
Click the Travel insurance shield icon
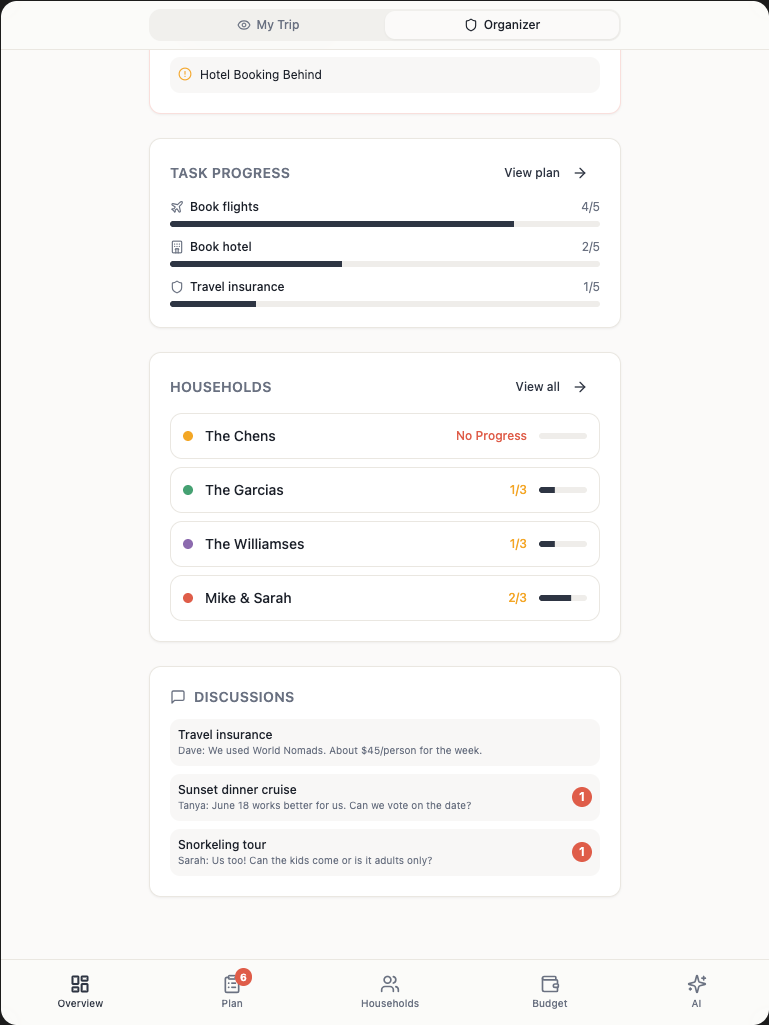click(x=177, y=287)
